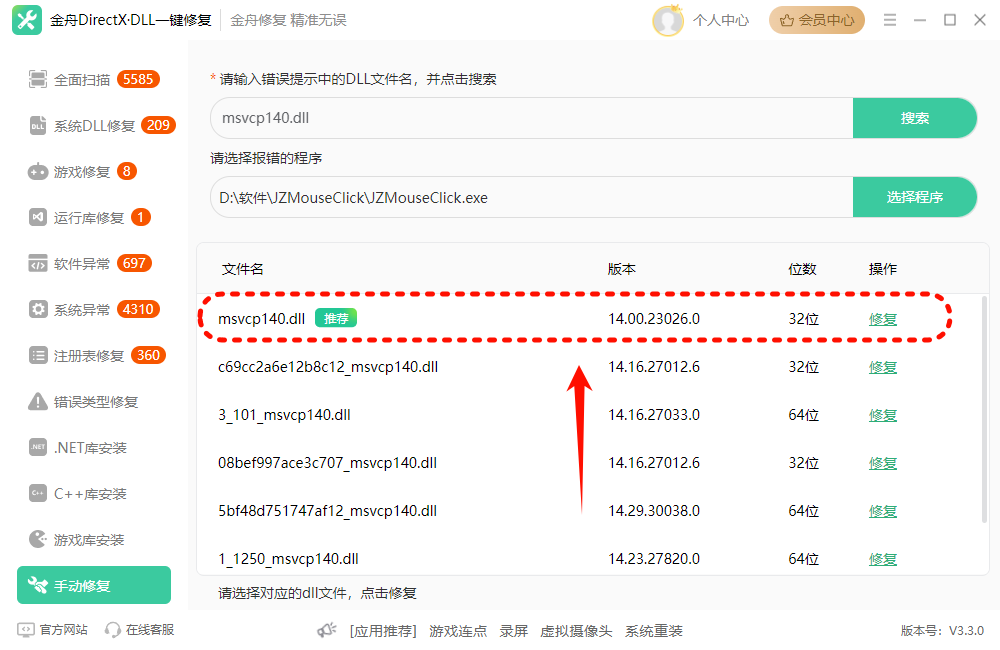This screenshot has width=1000, height=650.
Task: Select the 08bef997ace3c707_msvcp140.dll file name
Action: pos(327,462)
